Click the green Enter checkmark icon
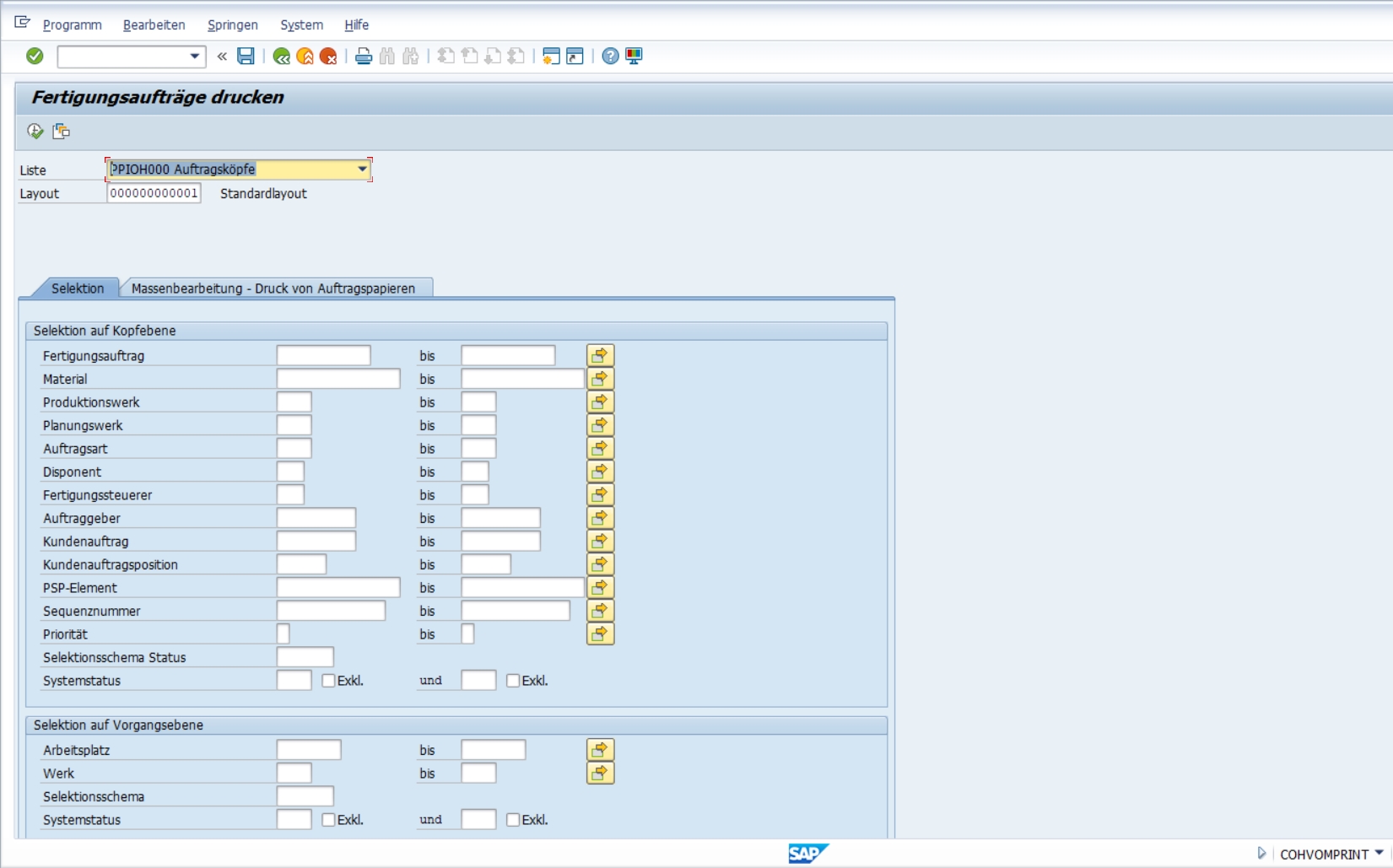Viewport: 1393px width, 868px height. click(x=35, y=56)
